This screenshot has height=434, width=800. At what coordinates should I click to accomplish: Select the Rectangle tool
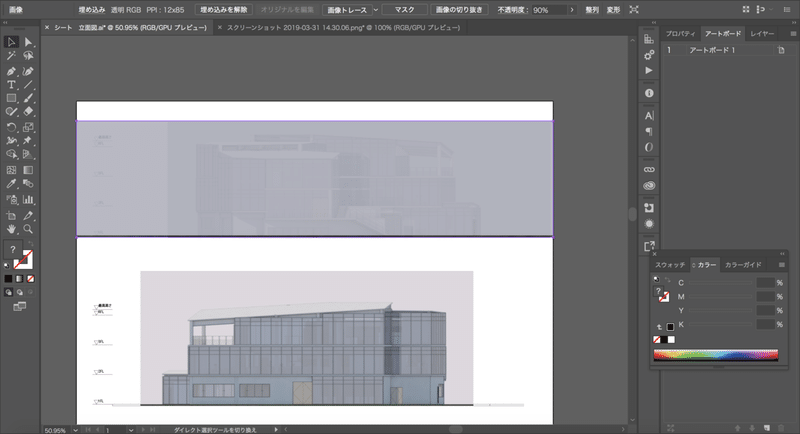click(x=11, y=98)
